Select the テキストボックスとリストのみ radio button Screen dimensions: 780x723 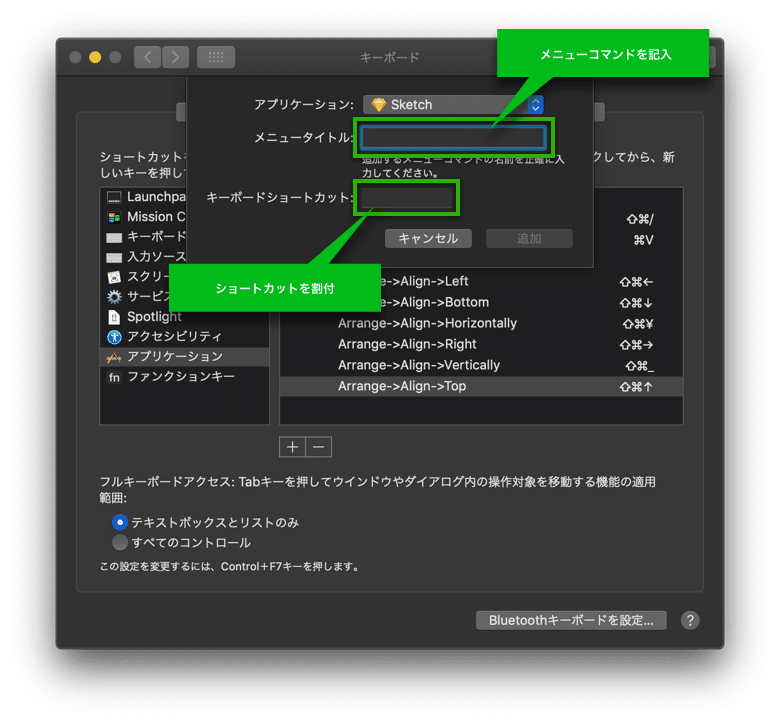pyautogui.click(x=120, y=522)
